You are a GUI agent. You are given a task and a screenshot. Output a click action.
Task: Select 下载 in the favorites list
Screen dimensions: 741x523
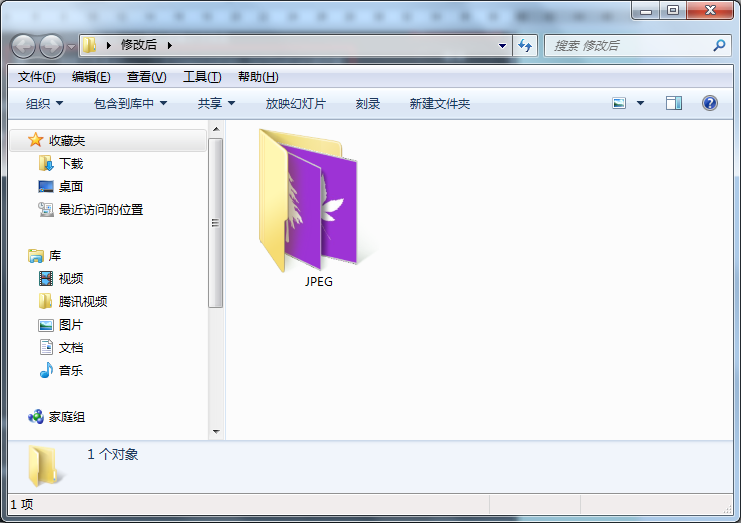coord(70,163)
